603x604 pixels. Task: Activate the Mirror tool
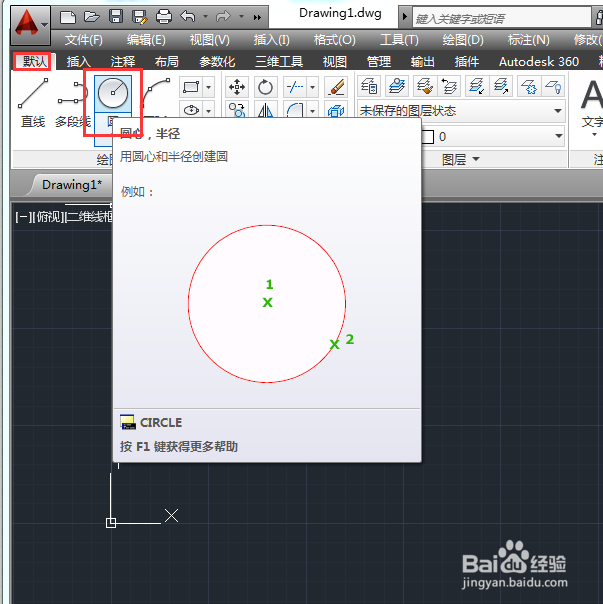tap(265, 111)
